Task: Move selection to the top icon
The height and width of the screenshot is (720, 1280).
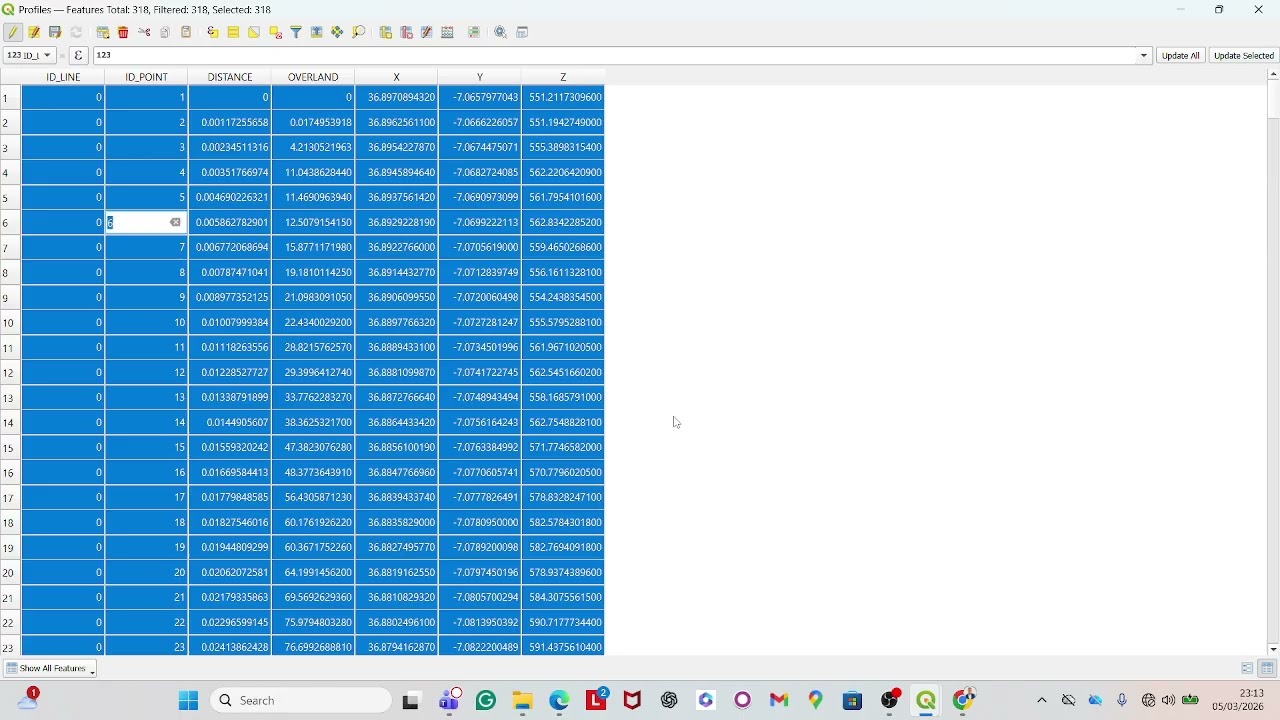Action: pyautogui.click(x=317, y=32)
